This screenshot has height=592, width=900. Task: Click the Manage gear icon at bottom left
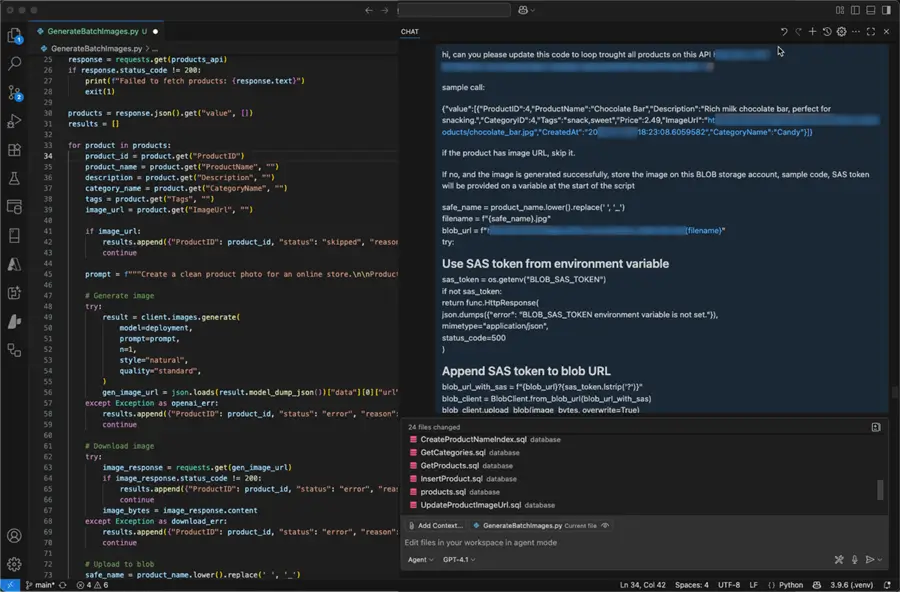[x=14, y=564]
